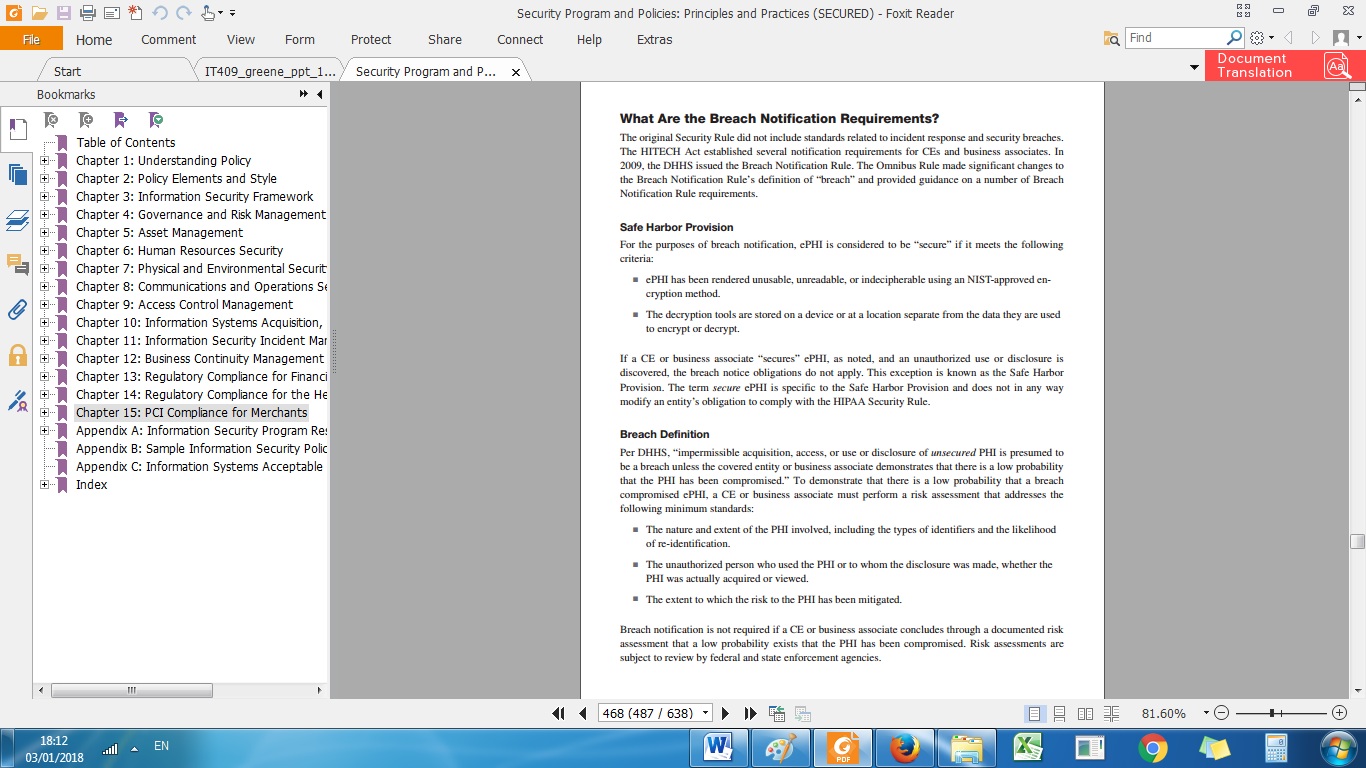Open the Pages thumbnails panel
This screenshot has width=1366, height=768.
tap(17, 174)
